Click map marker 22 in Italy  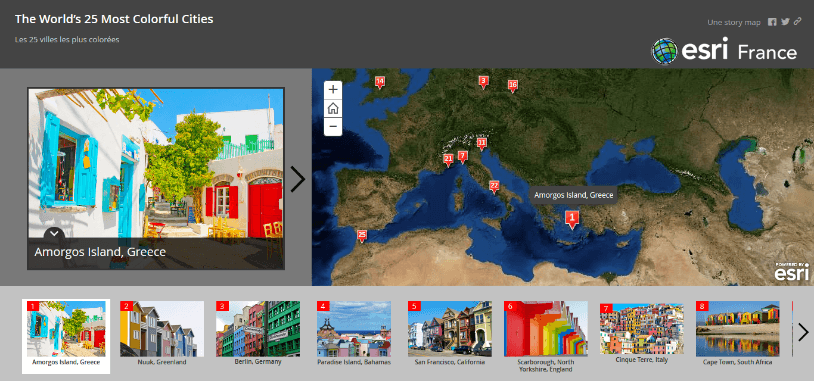click(x=494, y=186)
